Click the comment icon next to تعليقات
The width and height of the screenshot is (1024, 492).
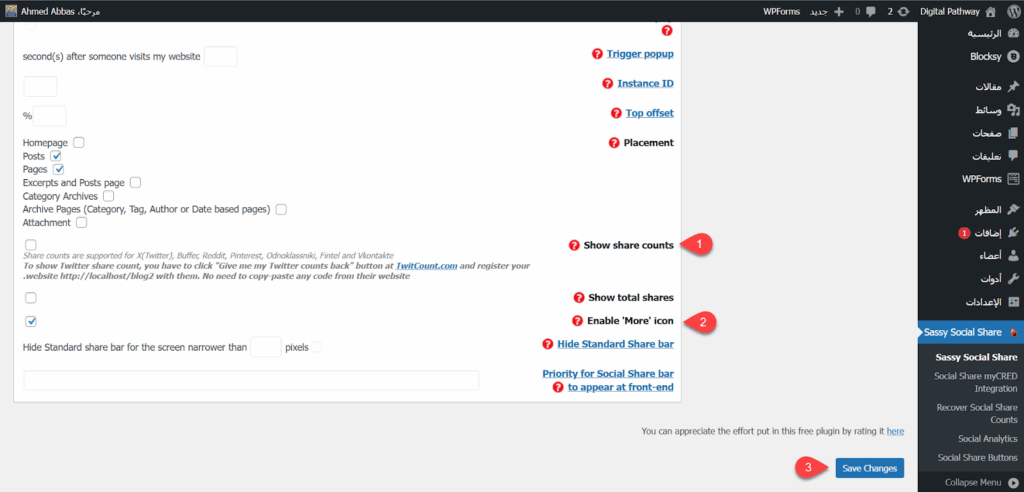pos(1013,156)
